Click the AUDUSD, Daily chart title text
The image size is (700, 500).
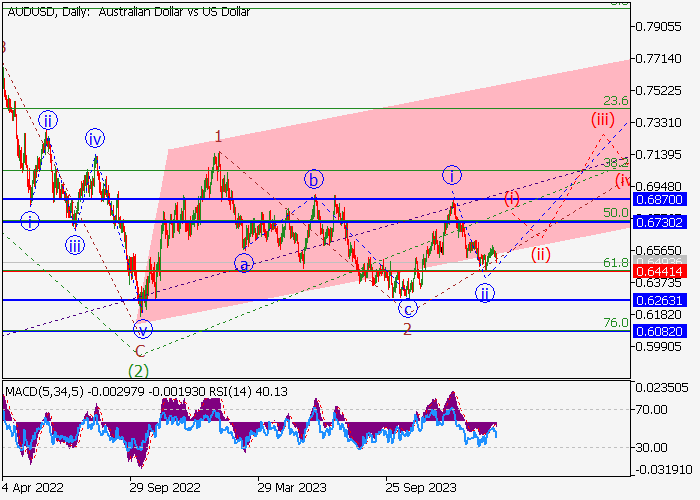click(x=129, y=12)
